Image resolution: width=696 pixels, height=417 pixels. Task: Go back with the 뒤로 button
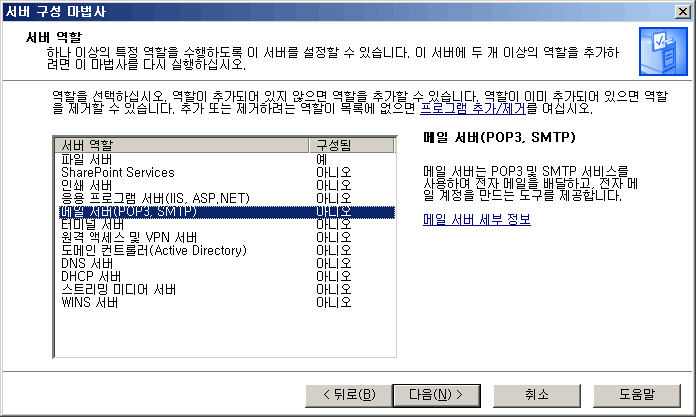(343, 395)
